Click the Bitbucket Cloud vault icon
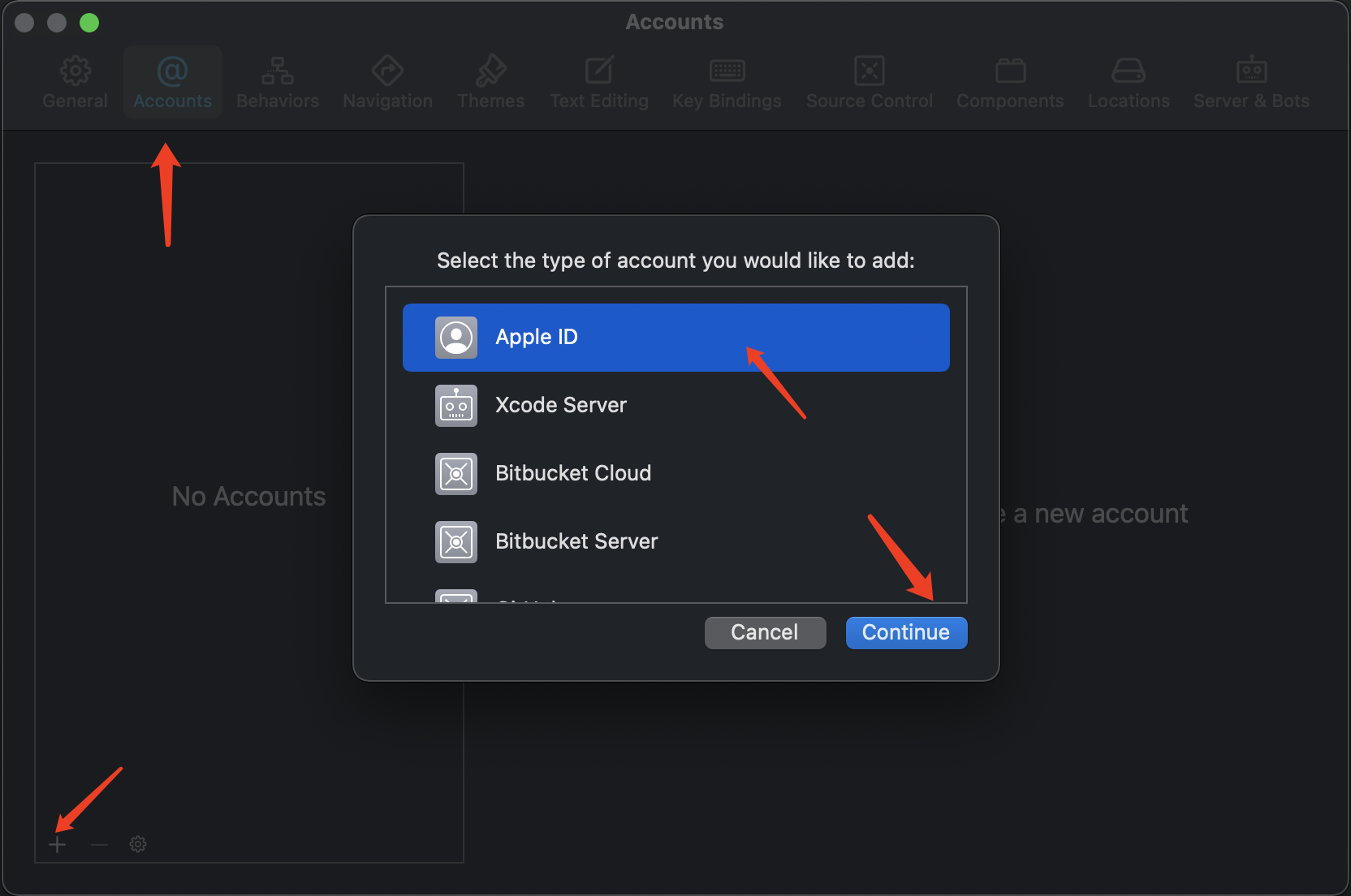Image resolution: width=1351 pixels, height=896 pixels. pos(456,474)
